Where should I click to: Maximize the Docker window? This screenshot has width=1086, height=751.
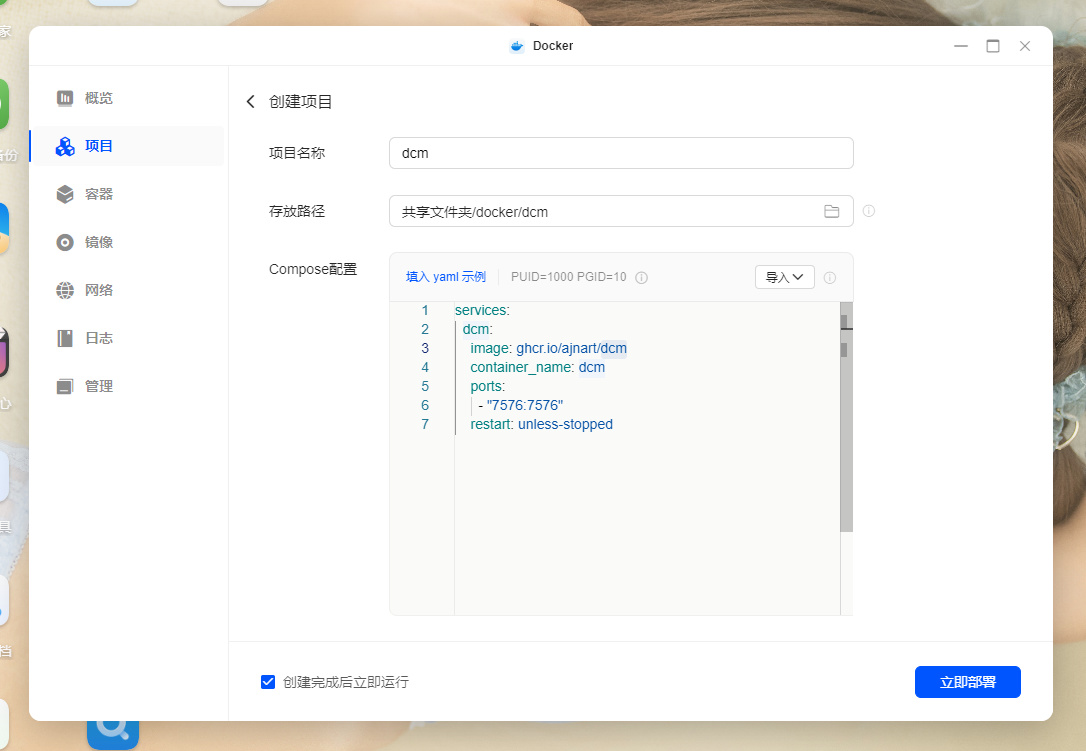pyautogui.click(x=992, y=46)
